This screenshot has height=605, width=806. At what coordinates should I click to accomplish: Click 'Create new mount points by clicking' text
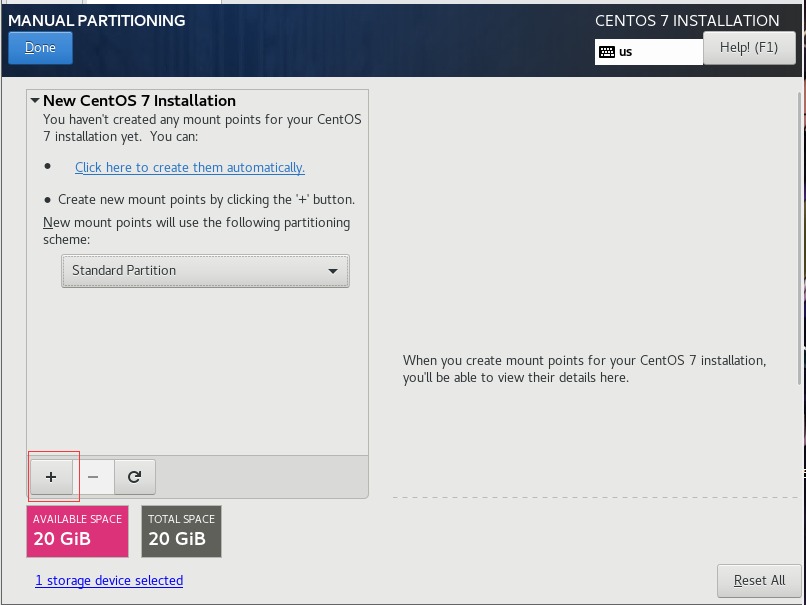(x=207, y=199)
